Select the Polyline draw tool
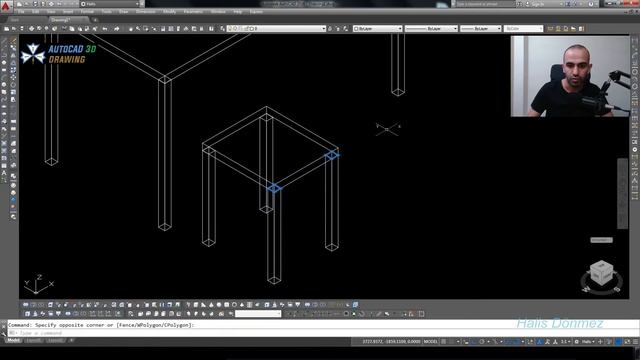Viewport: 640px width, 360px height. click(x=4, y=56)
